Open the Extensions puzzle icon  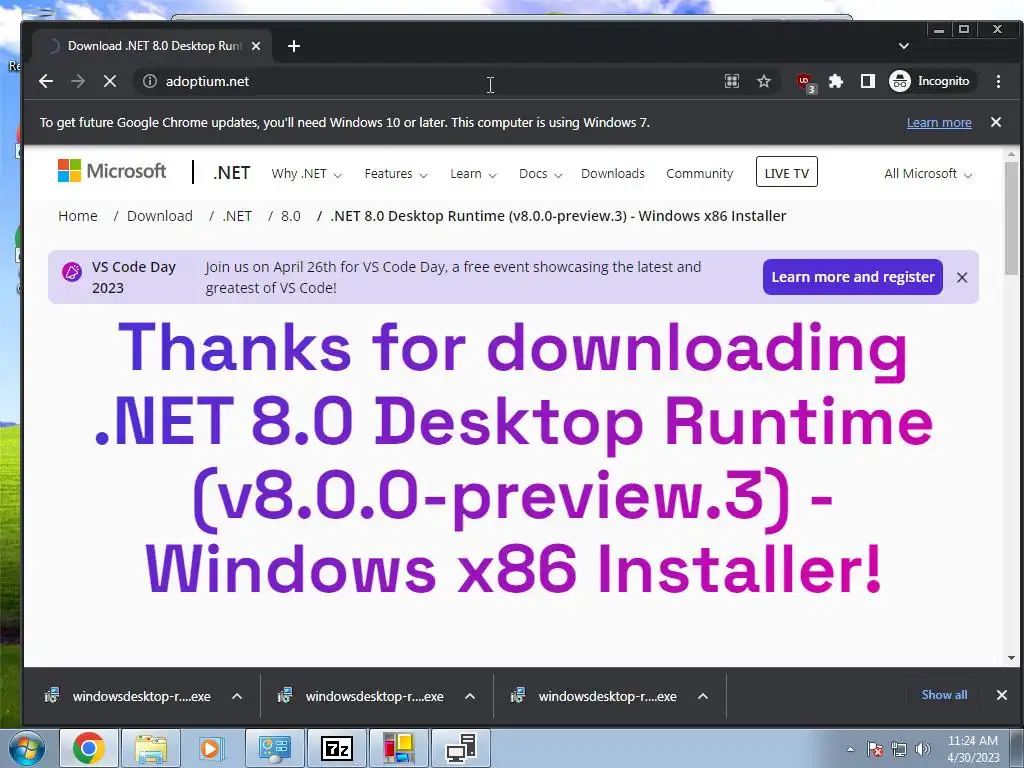pos(835,81)
